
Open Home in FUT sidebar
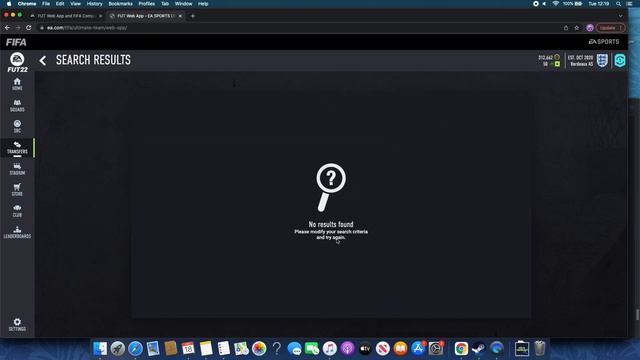[17, 84]
